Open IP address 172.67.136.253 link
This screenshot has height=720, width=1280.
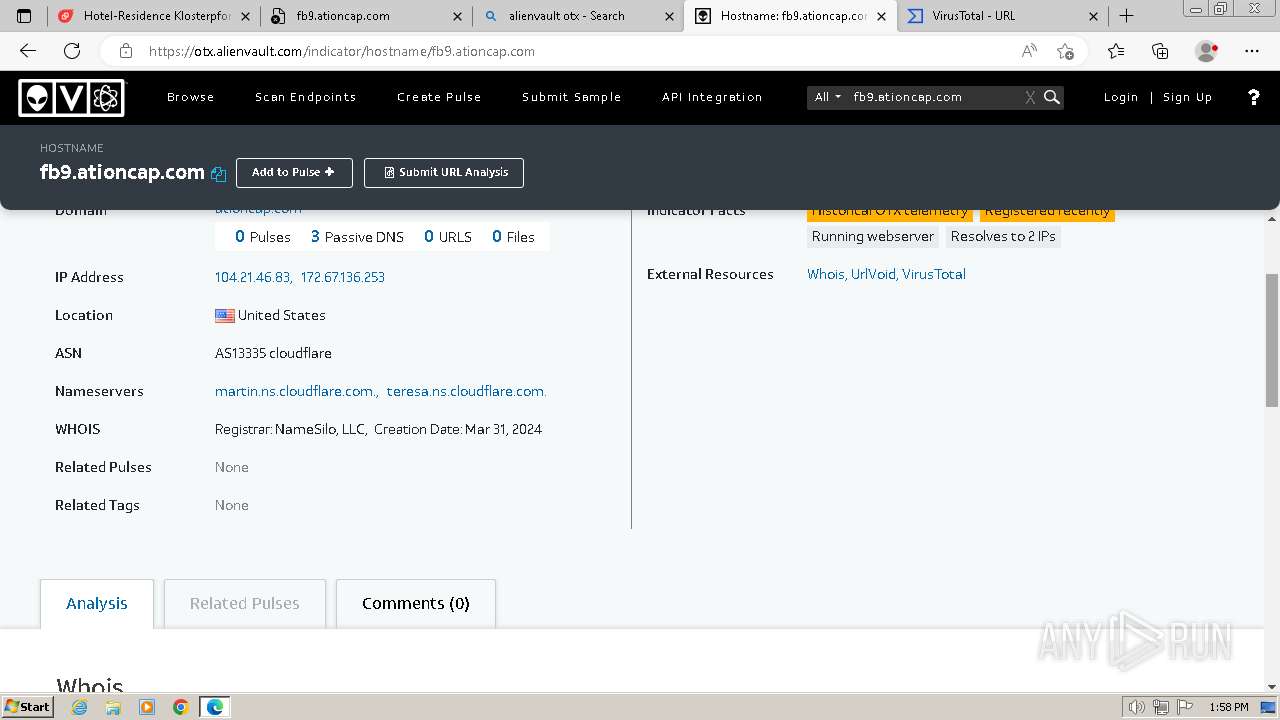point(343,277)
